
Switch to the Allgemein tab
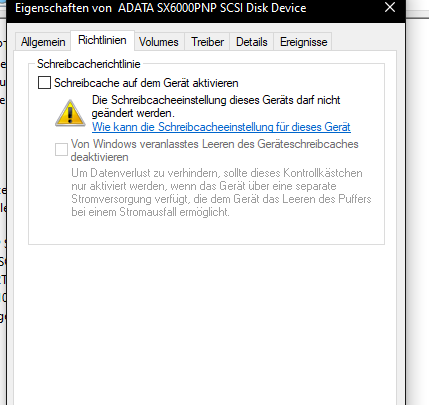(43, 42)
